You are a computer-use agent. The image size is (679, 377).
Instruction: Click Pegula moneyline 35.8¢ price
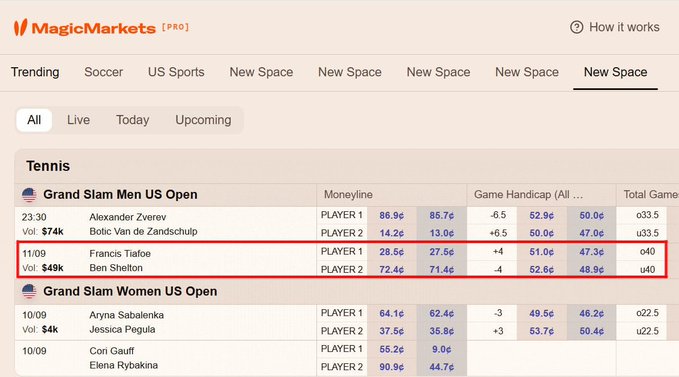[442, 331]
